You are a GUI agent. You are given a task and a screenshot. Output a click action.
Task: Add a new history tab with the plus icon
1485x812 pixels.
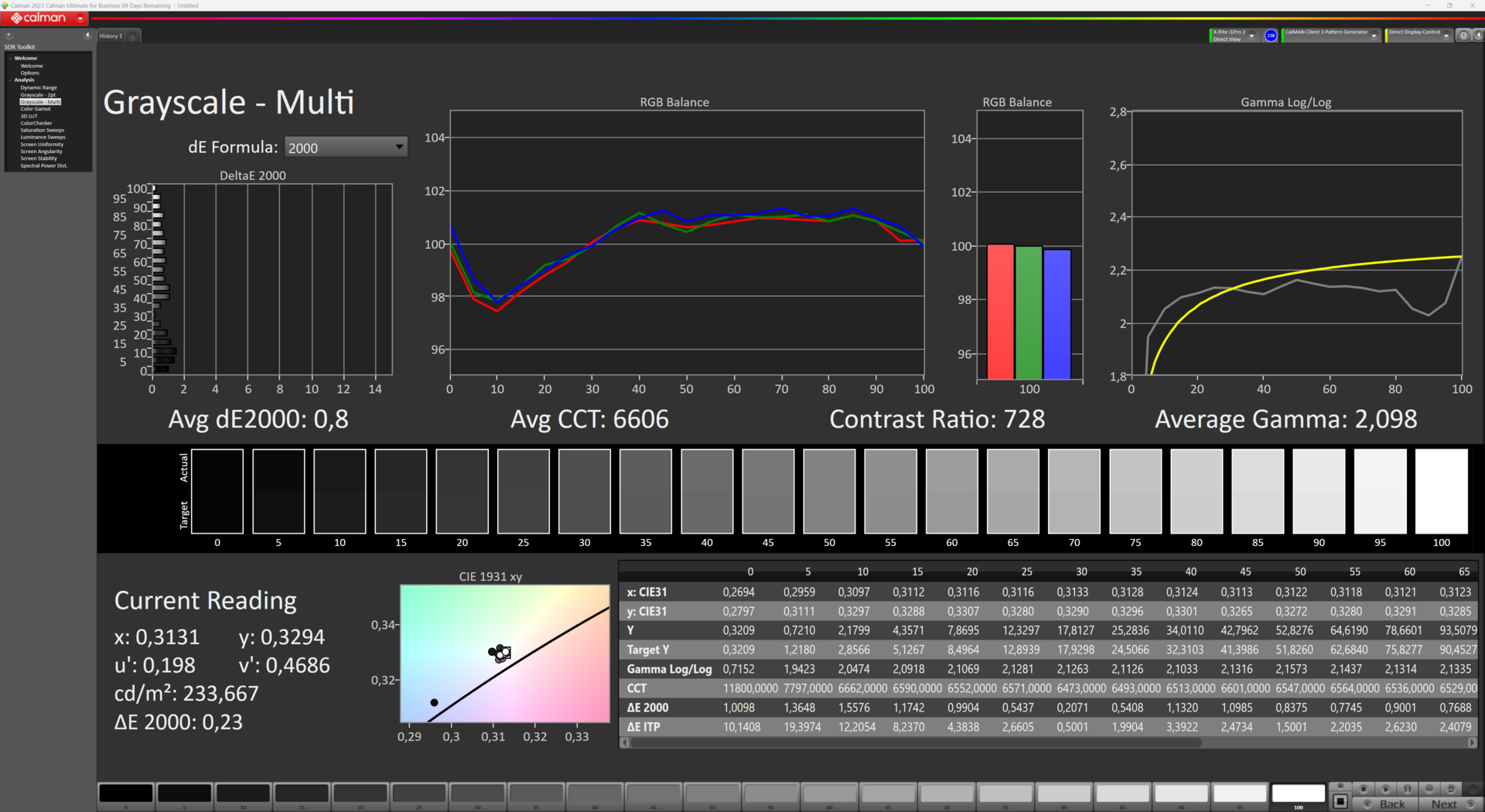(x=132, y=36)
